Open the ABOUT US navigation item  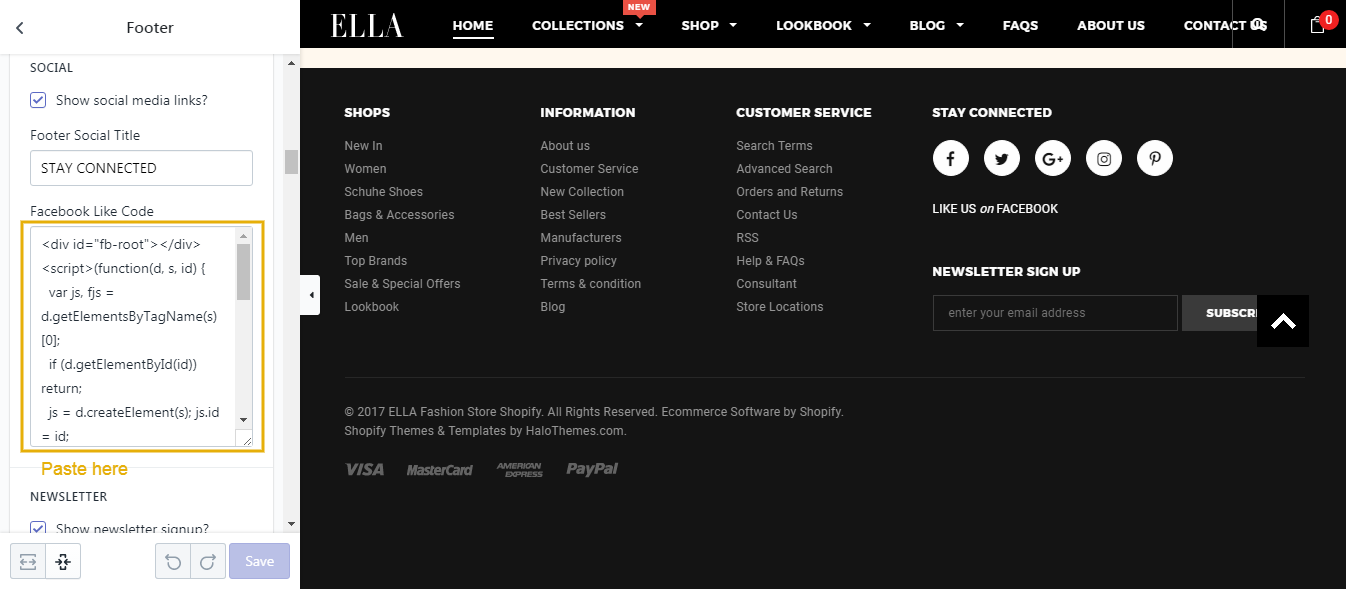(1111, 26)
